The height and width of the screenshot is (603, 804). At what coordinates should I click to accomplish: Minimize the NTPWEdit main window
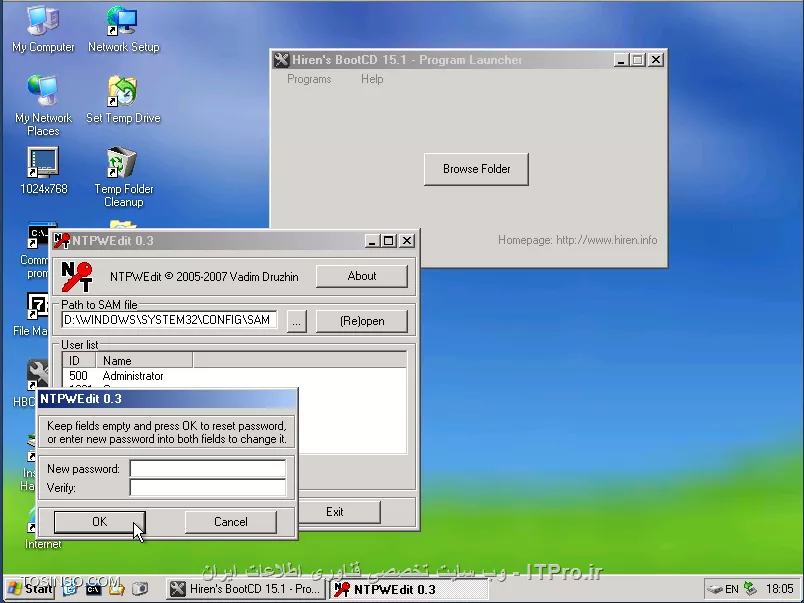(x=372, y=240)
